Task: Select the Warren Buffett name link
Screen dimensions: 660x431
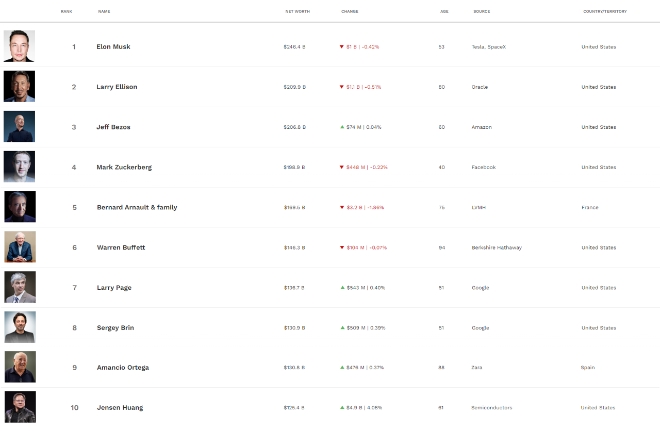Action: pyautogui.click(x=121, y=247)
